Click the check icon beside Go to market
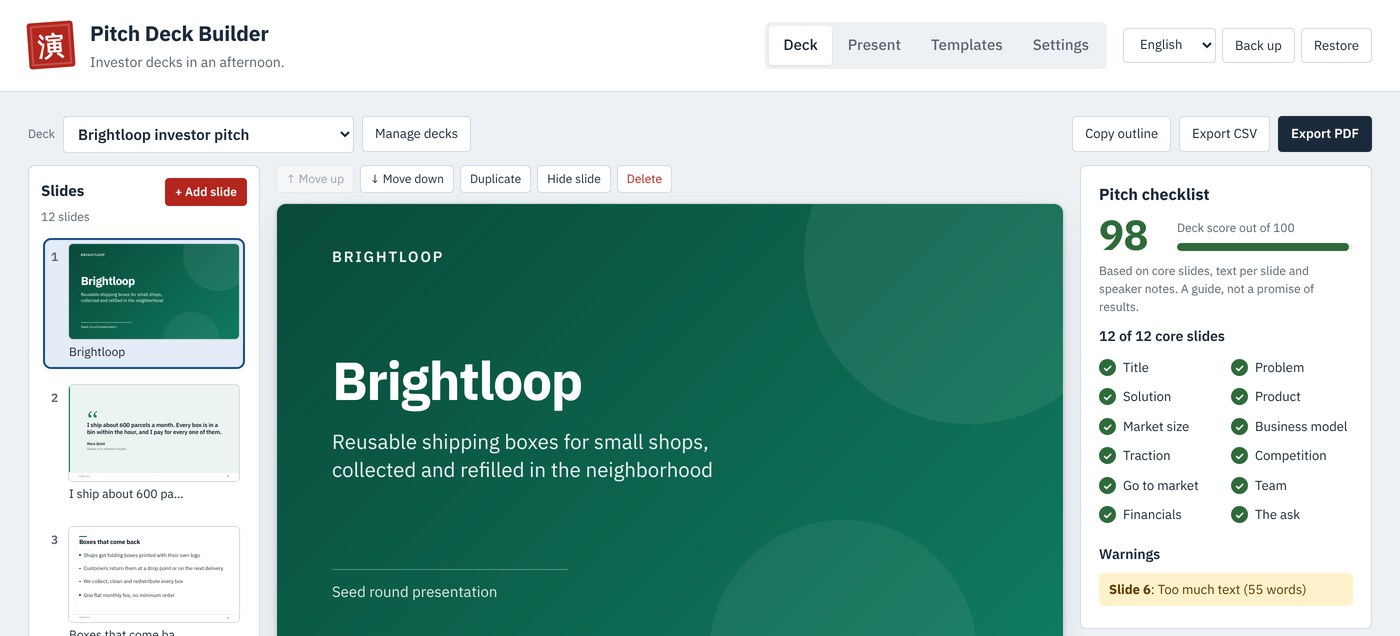The image size is (1400, 636). pyautogui.click(x=1107, y=485)
